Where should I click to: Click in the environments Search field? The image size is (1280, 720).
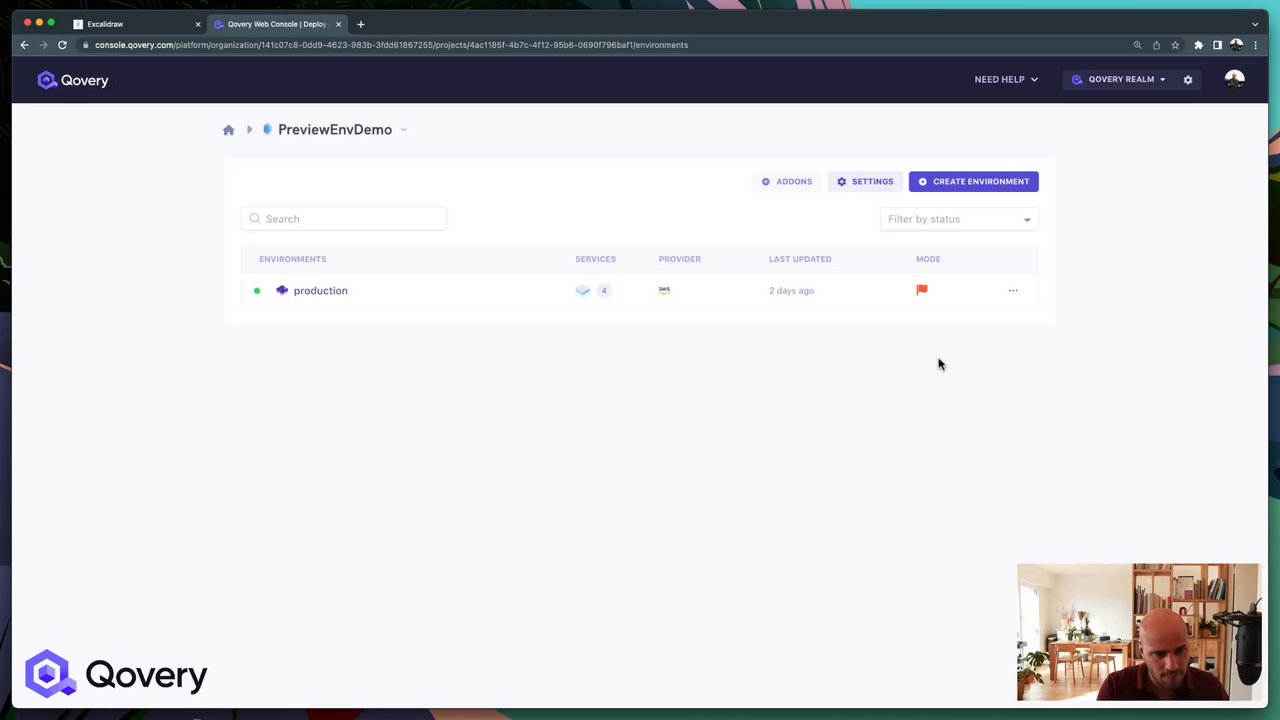(344, 219)
